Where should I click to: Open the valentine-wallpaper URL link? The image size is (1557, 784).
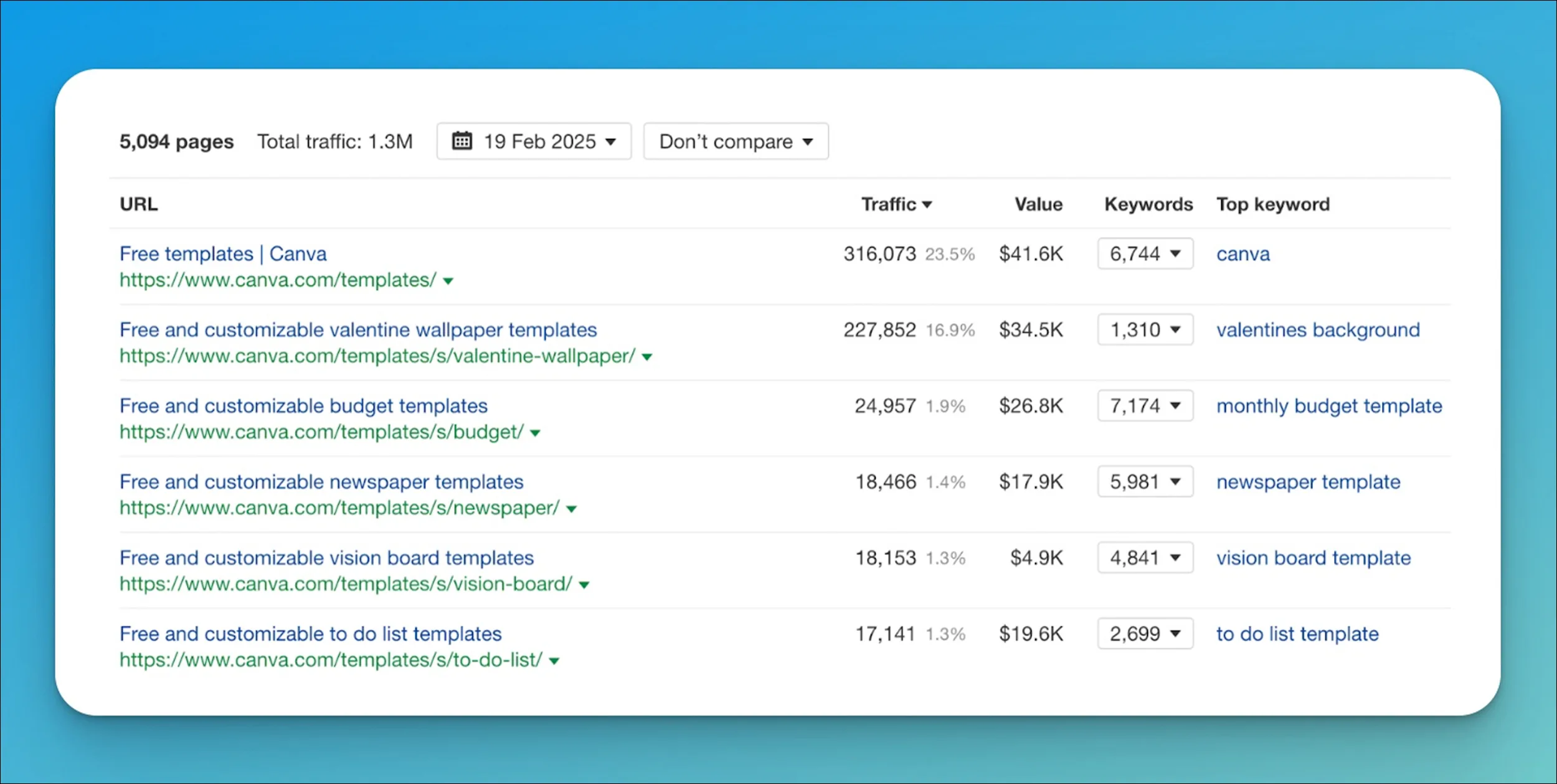point(377,356)
